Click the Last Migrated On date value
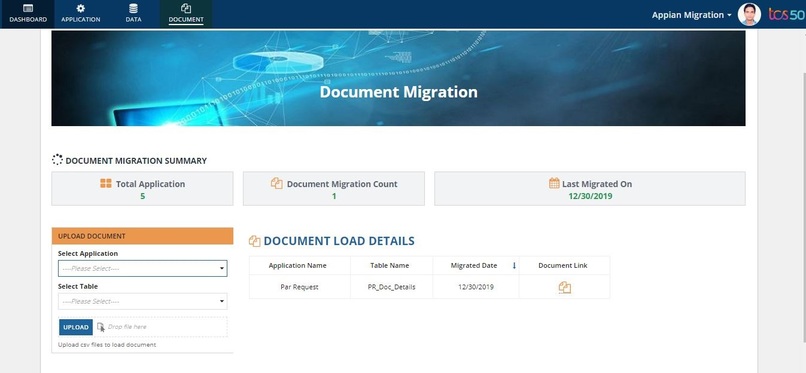Image resolution: width=806 pixels, height=373 pixels. click(590, 196)
